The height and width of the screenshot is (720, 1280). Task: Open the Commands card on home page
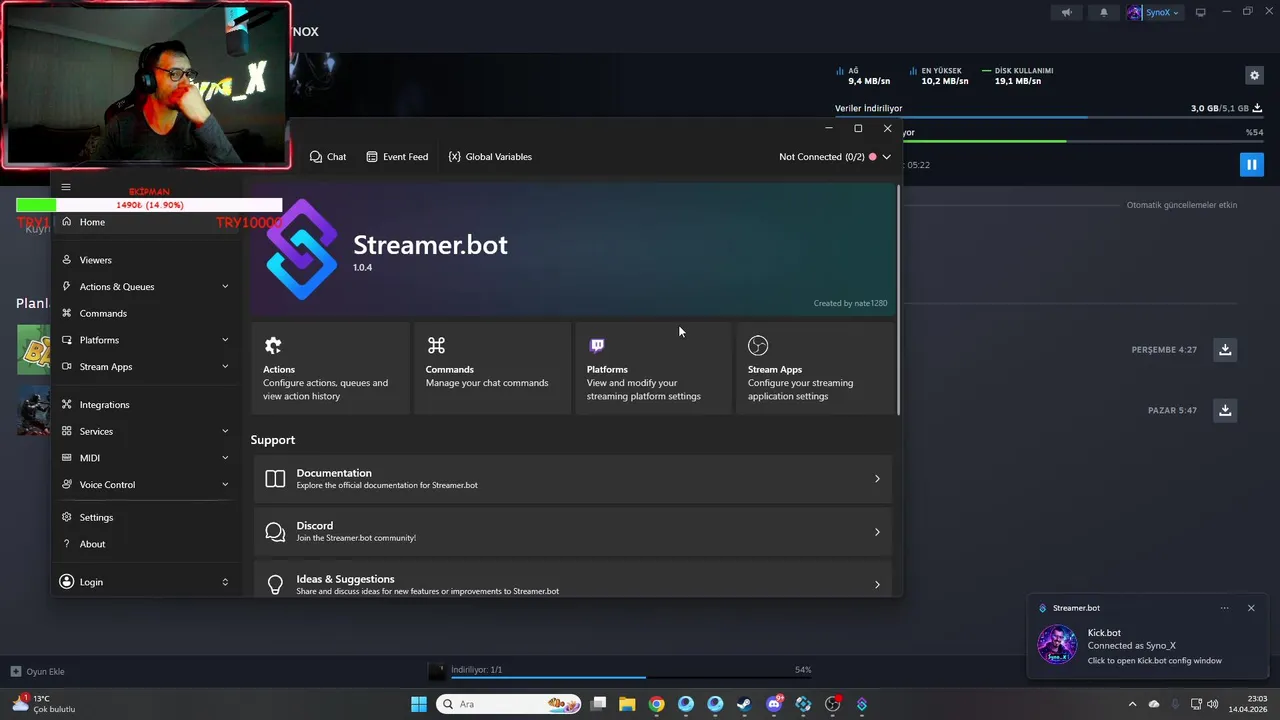pyautogui.click(x=492, y=368)
